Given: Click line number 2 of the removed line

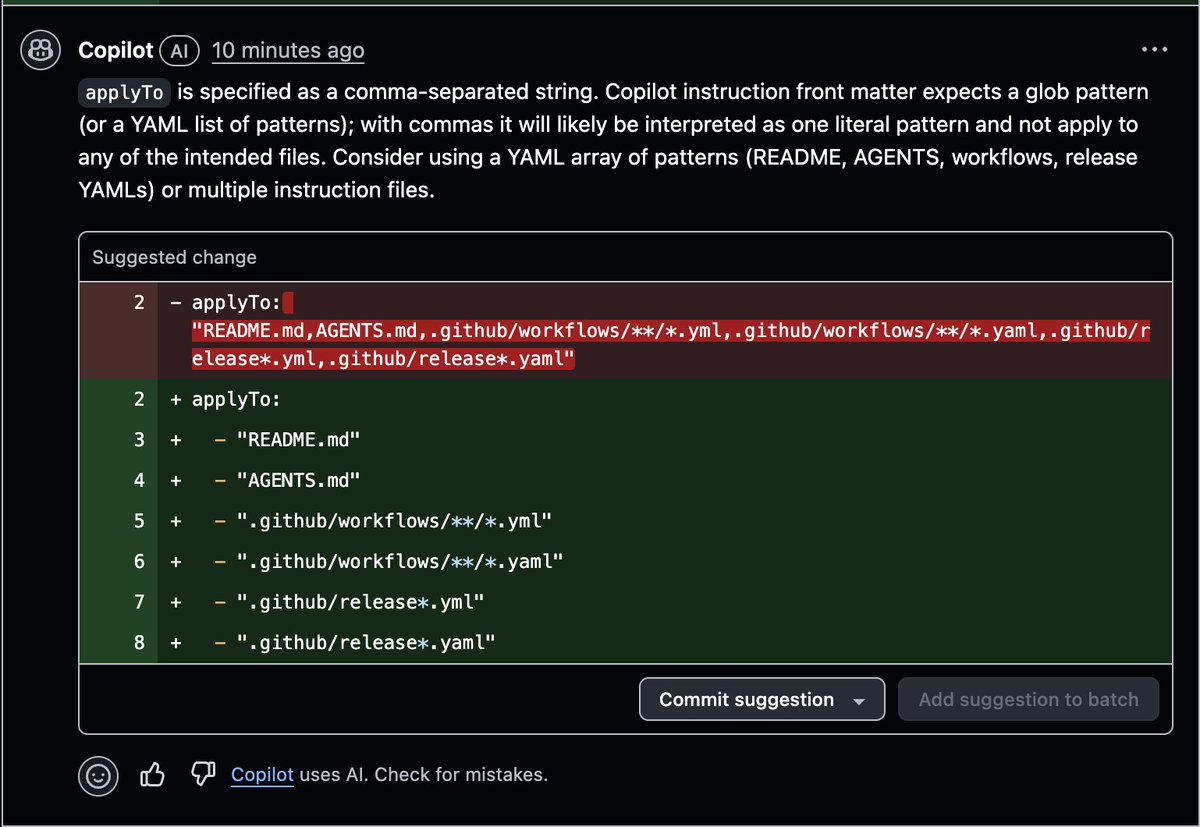Looking at the screenshot, I should [x=139, y=302].
